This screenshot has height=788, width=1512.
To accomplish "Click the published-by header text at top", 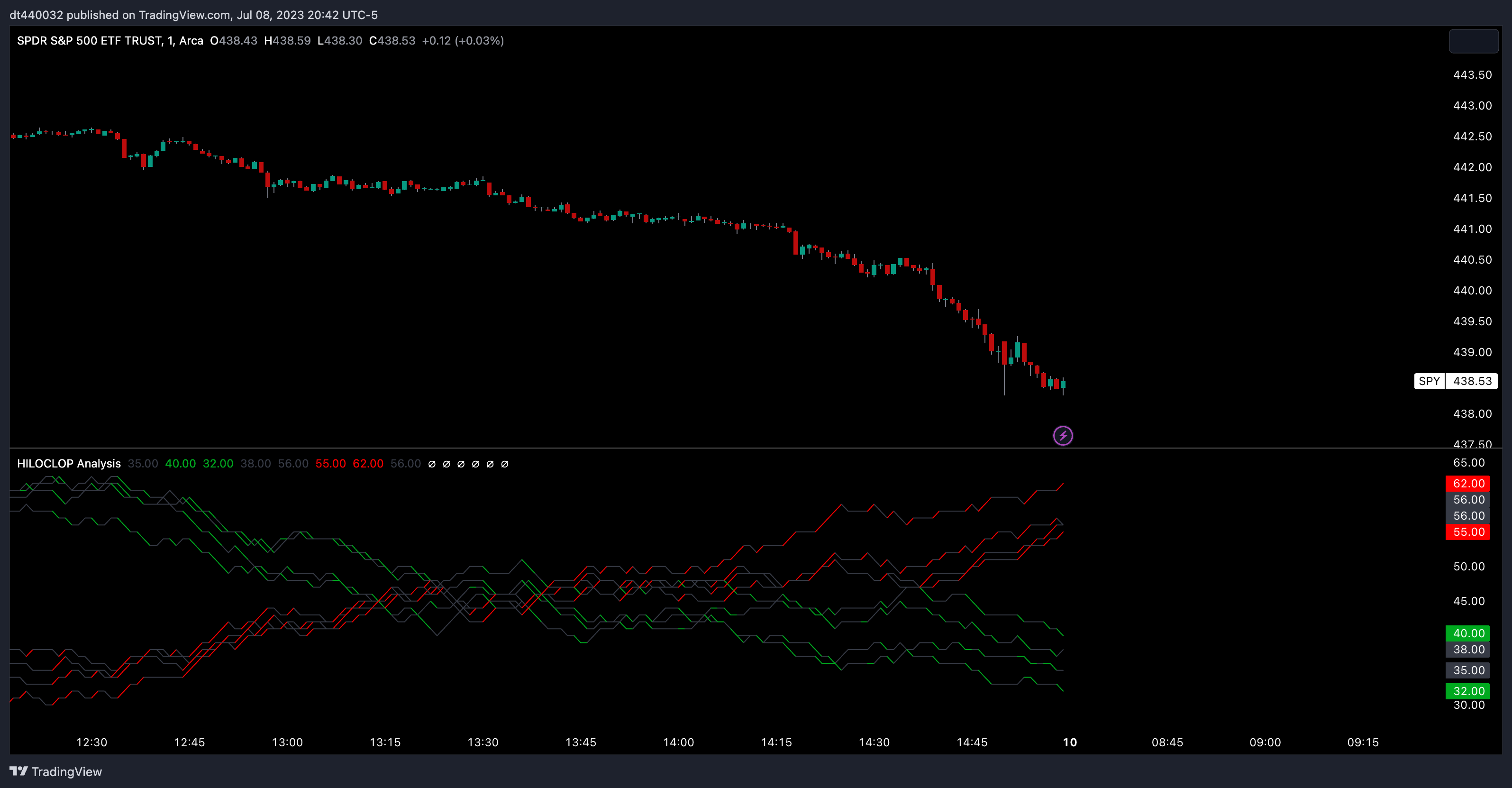I will (194, 15).
